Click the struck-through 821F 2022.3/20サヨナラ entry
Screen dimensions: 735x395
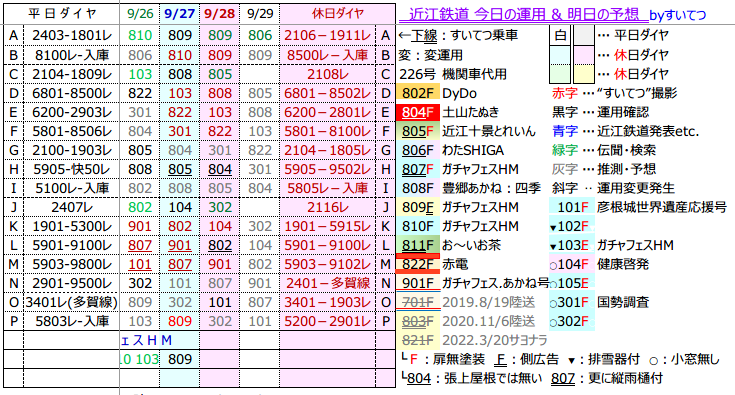473,340
